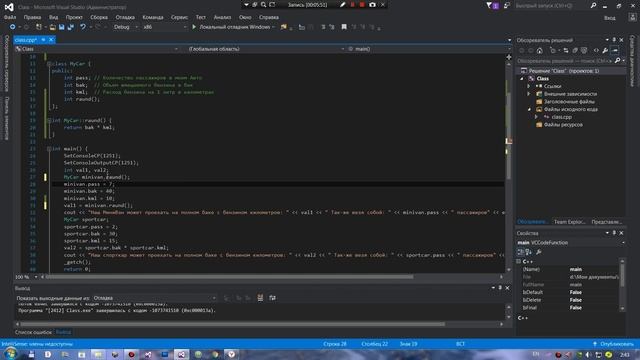Open the Сборка menu
The width and height of the screenshot is (640, 360).
(x=99, y=17)
